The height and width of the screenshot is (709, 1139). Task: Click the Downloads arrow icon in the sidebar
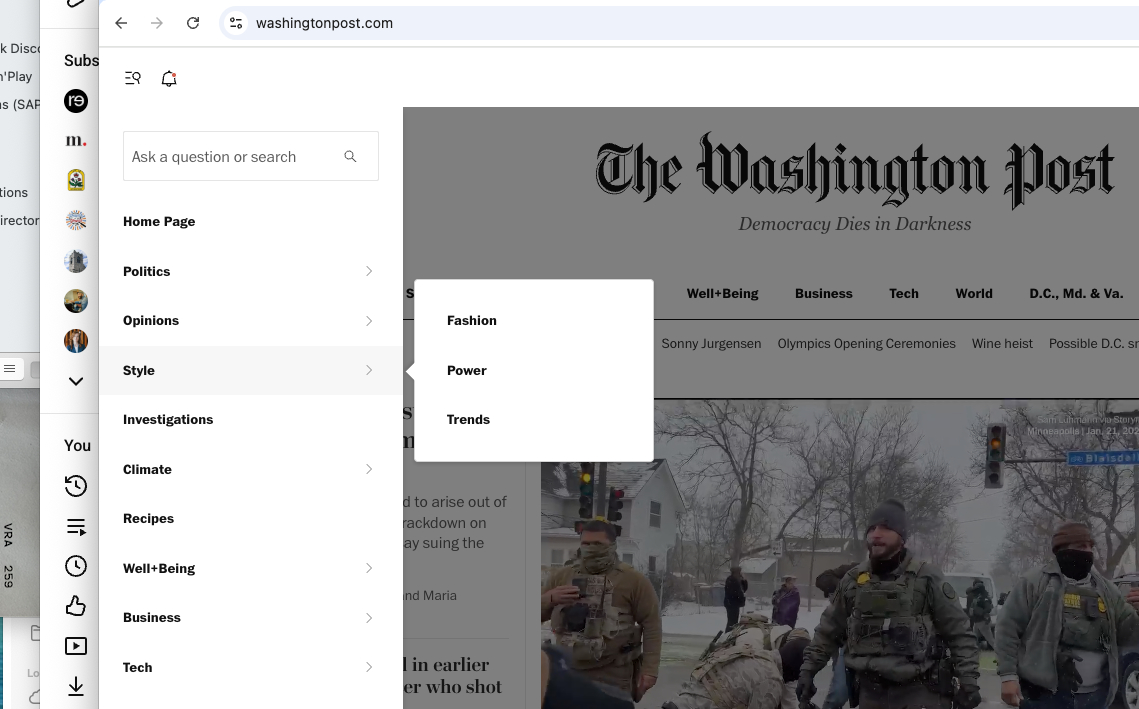[76, 686]
